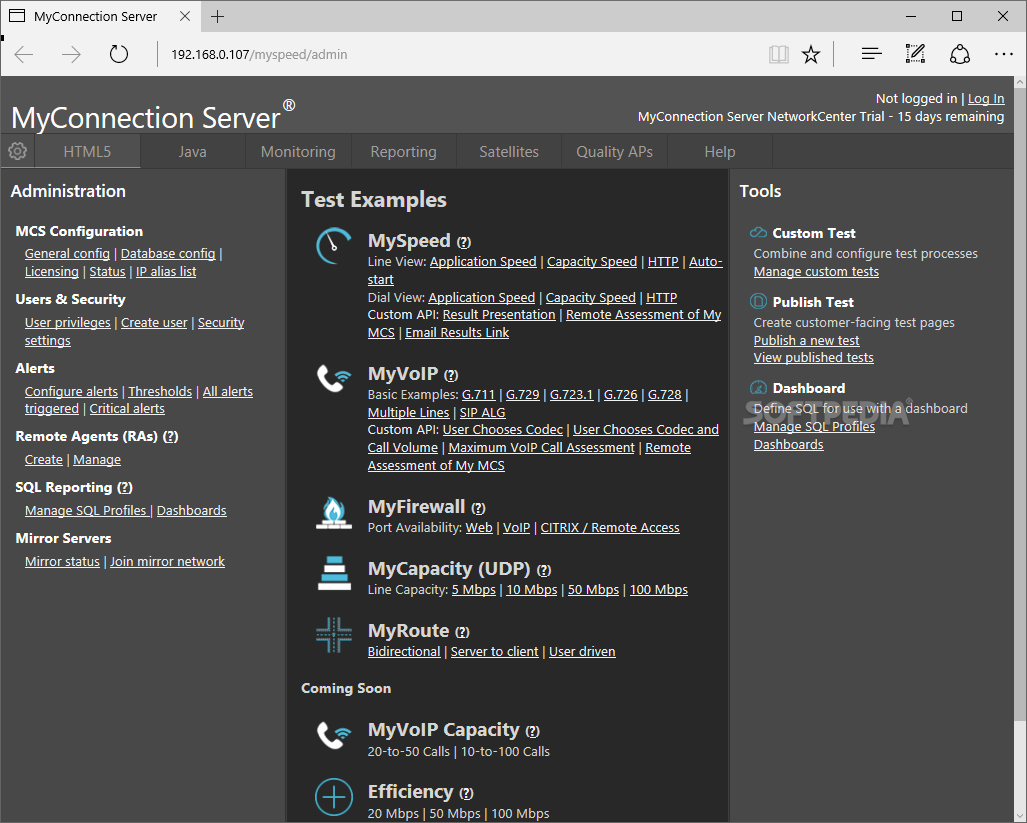Open help question mark next to MyCapacity (UDP)

[x=544, y=570]
